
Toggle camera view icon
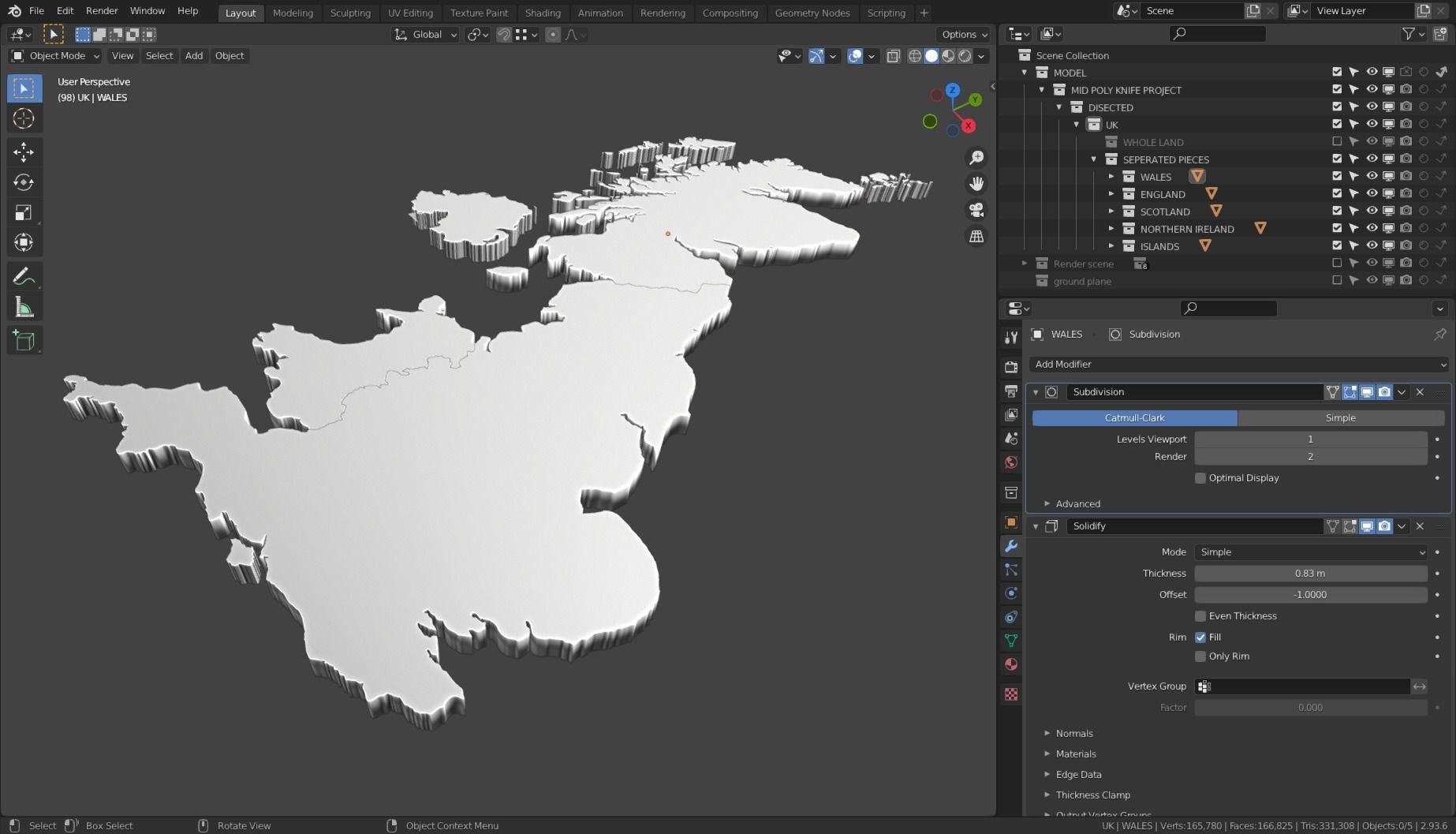[x=976, y=210]
